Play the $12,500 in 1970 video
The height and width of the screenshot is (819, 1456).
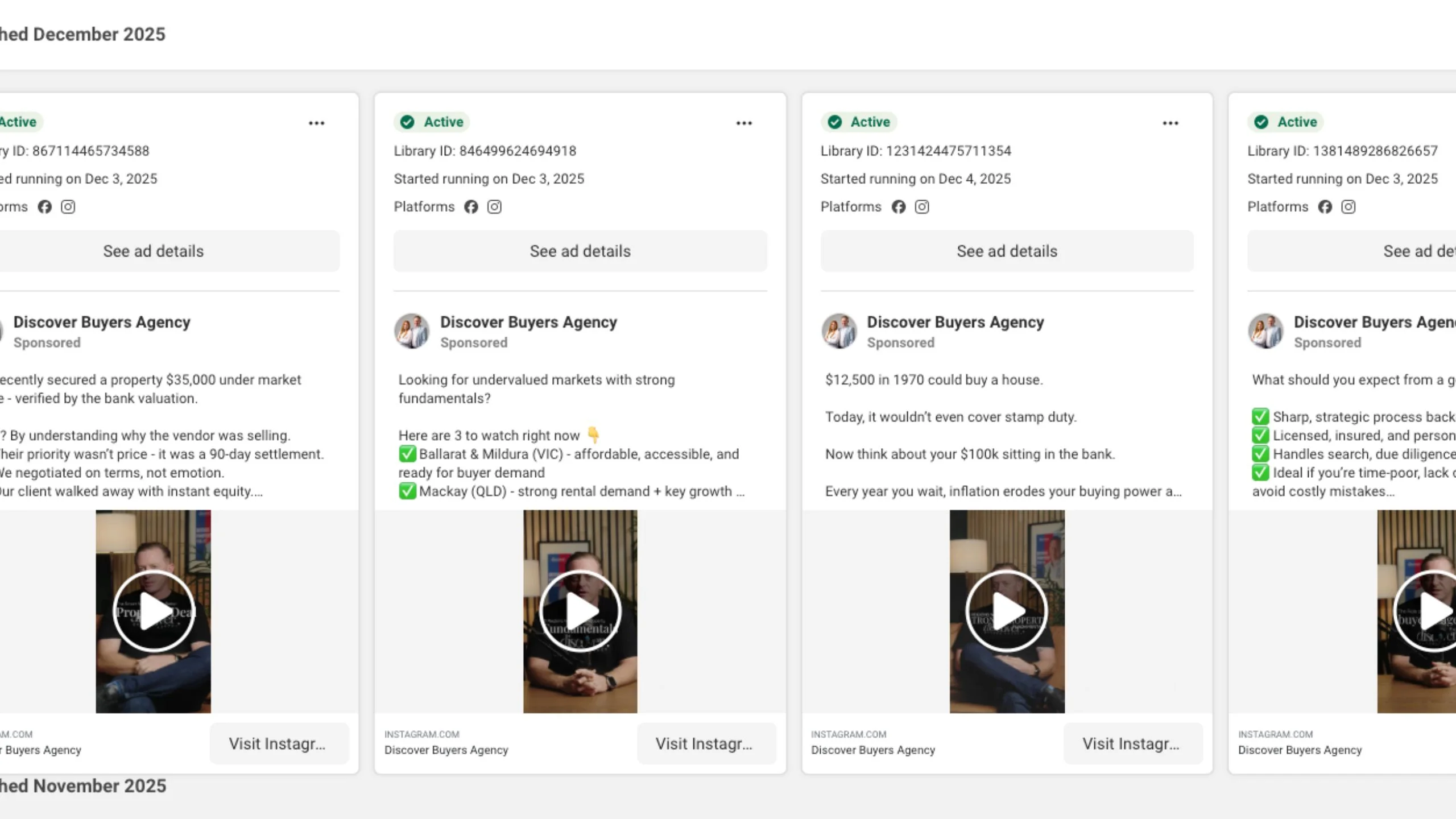pyautogui.click(x=1007, y=611)
